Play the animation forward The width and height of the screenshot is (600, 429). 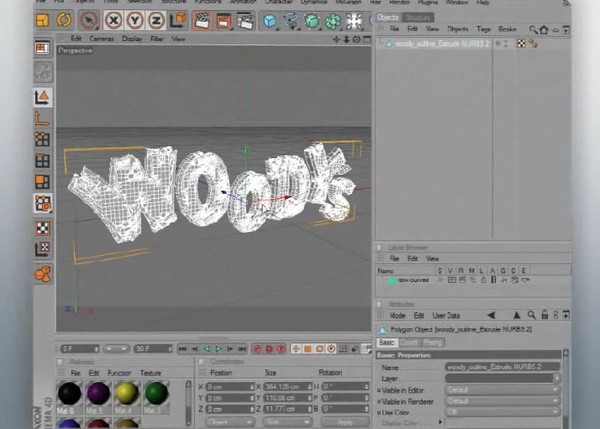[x=218, y=349]
